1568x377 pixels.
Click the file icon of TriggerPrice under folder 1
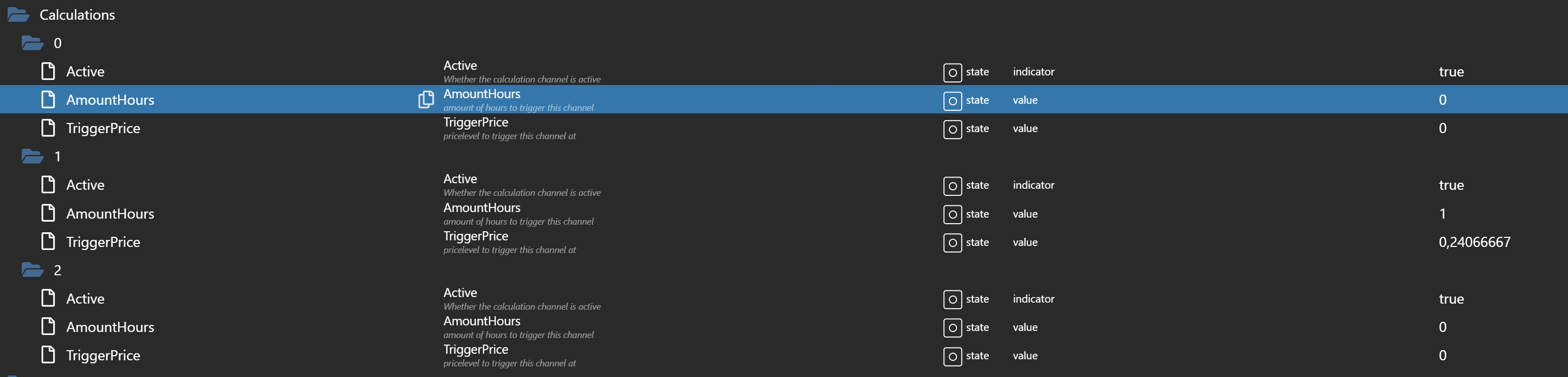[48, 242]
